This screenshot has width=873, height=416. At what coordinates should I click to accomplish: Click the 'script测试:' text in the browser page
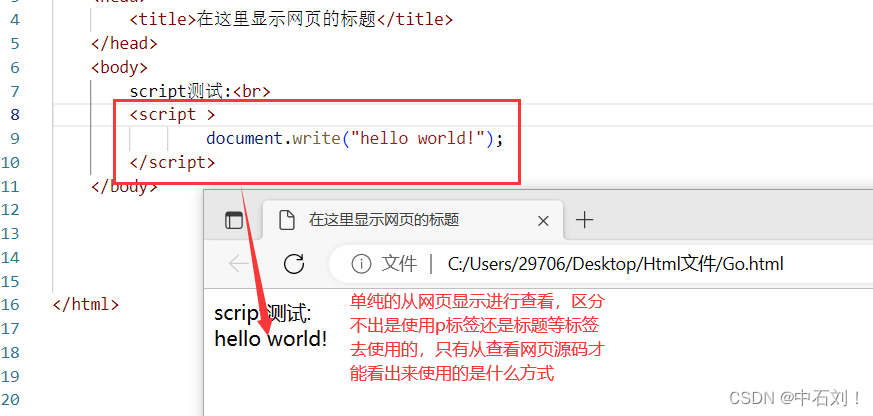[x=263, y=314]
